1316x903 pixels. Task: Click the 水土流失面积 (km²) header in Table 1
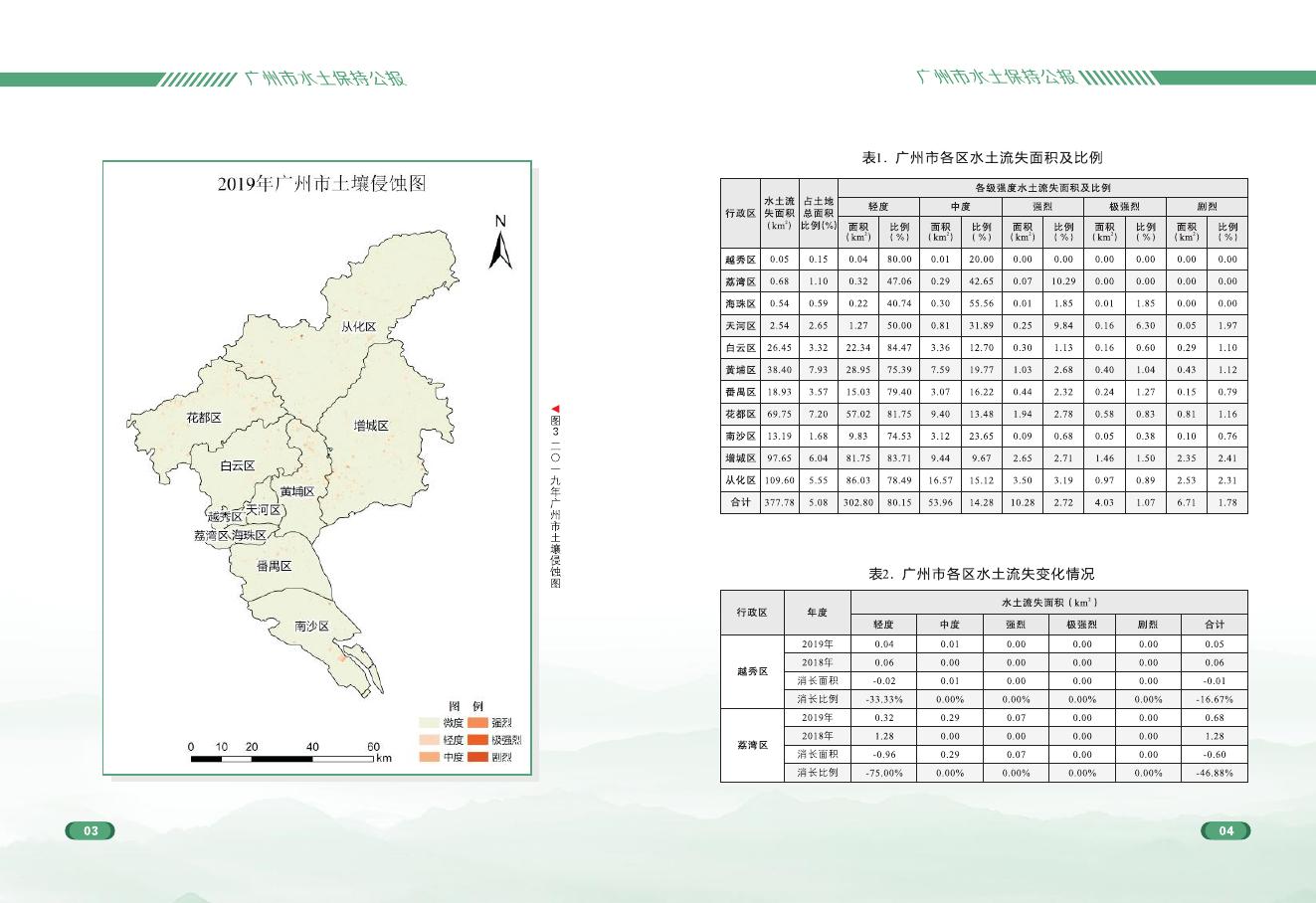[779, 213]
